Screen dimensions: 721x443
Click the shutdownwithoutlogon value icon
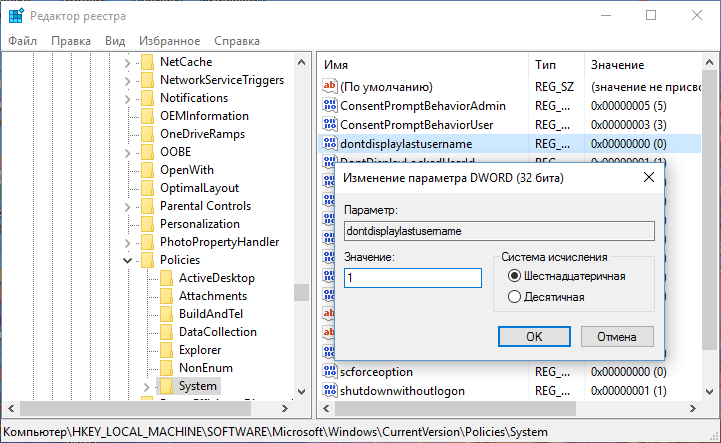330,390
